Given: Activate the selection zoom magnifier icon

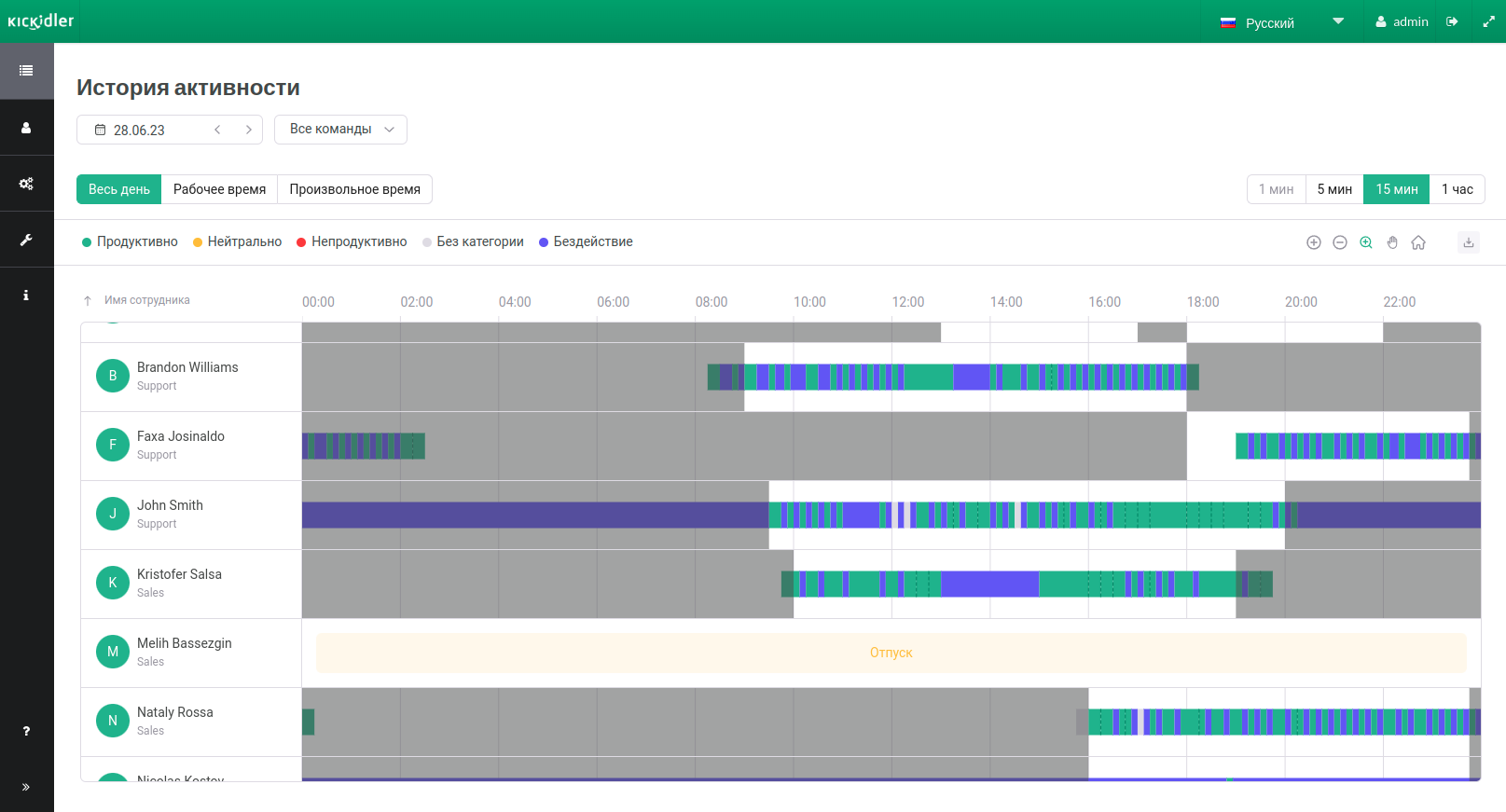Looking at the screenshot, I should tap(1366, 242).
